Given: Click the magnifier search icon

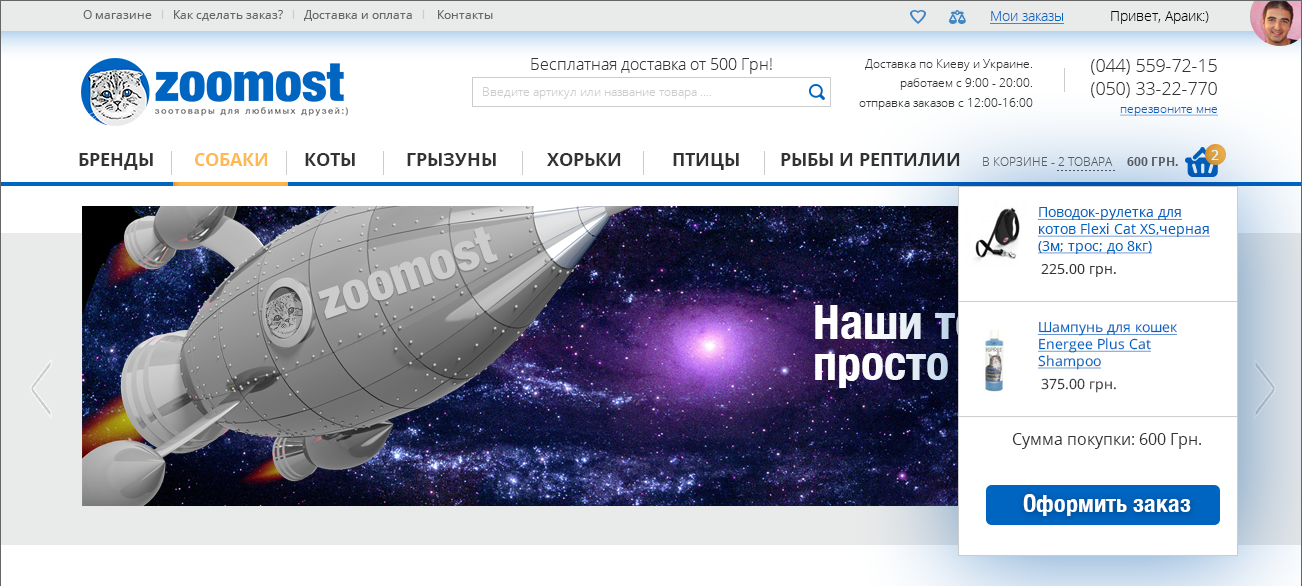Looking at the screenshot, I should [816, 93].
